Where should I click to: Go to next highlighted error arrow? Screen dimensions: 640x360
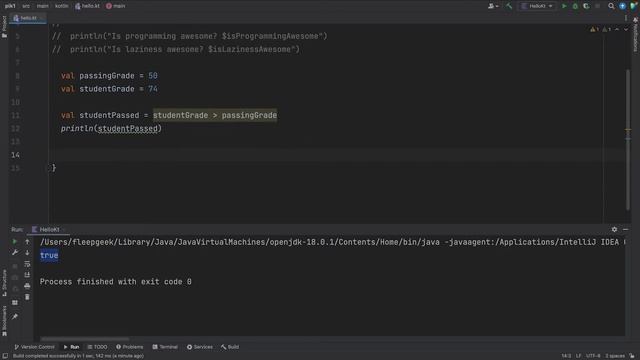pyautogui.click(x=626, y=29)
